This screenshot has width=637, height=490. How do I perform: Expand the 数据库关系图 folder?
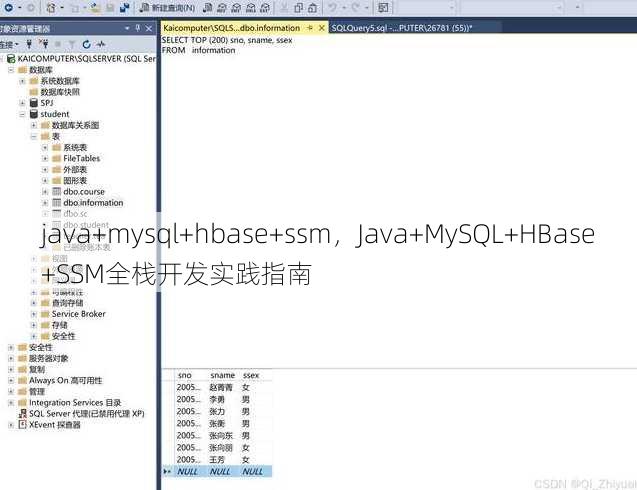[34, 125]
